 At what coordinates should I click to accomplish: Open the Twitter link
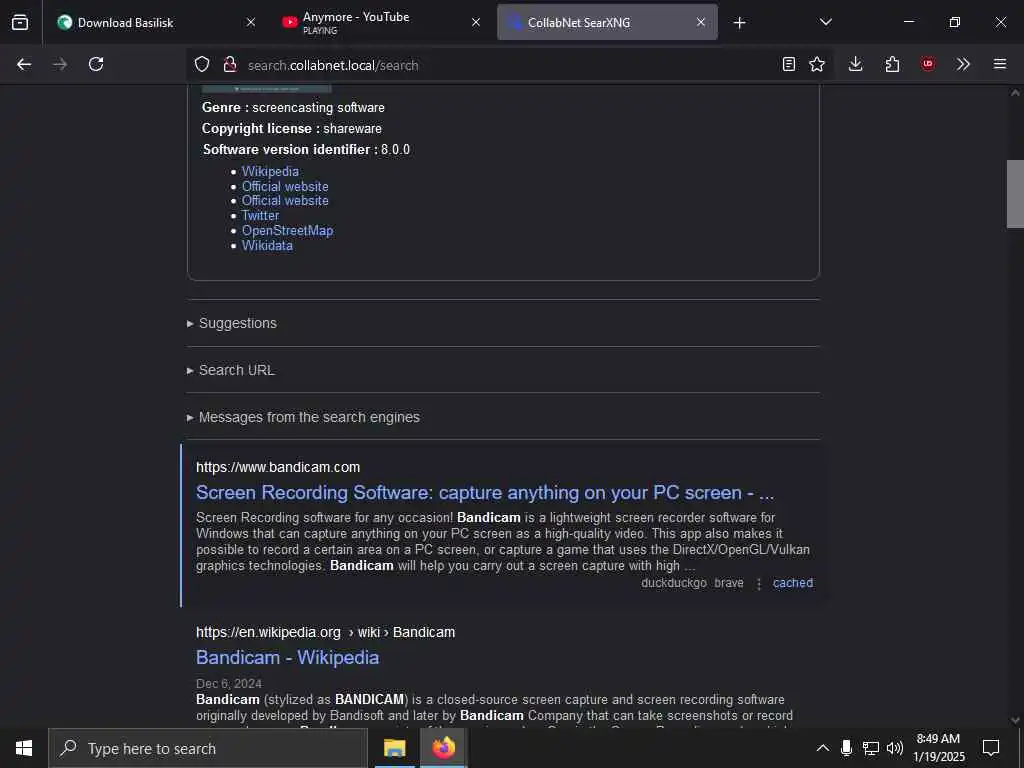(261, 216)
